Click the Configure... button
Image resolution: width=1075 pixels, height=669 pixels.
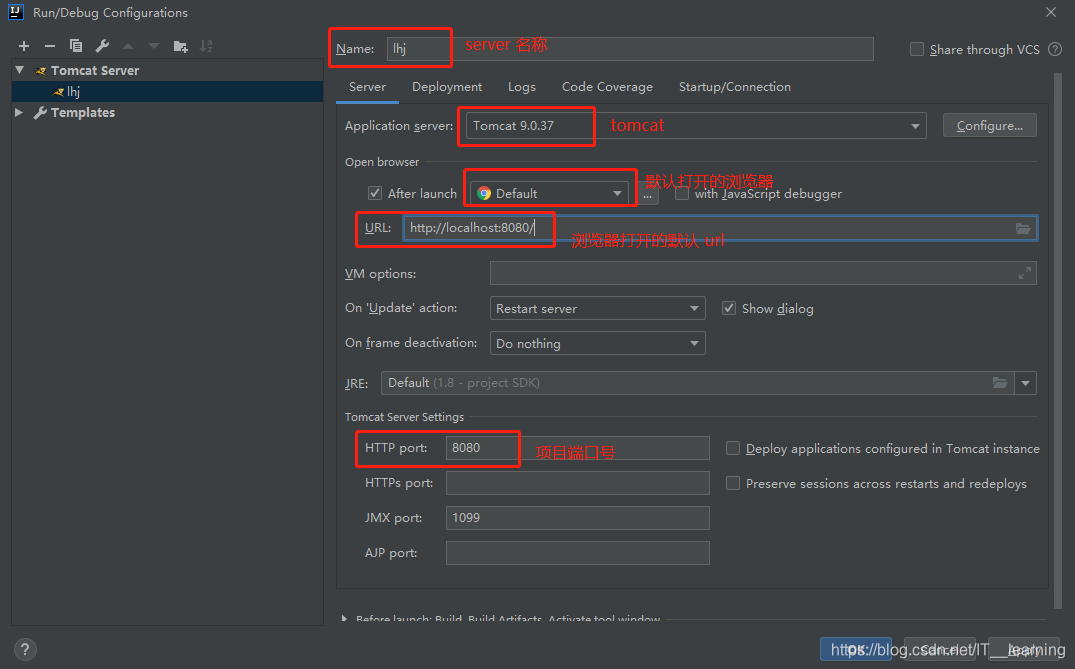tap(989, 125)
